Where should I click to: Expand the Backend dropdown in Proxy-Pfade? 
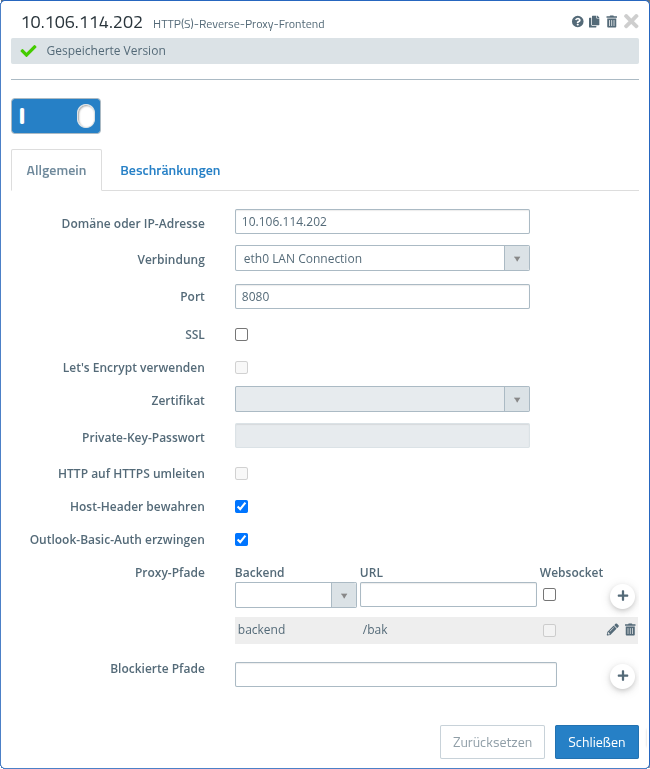click(x=296, y=596)
